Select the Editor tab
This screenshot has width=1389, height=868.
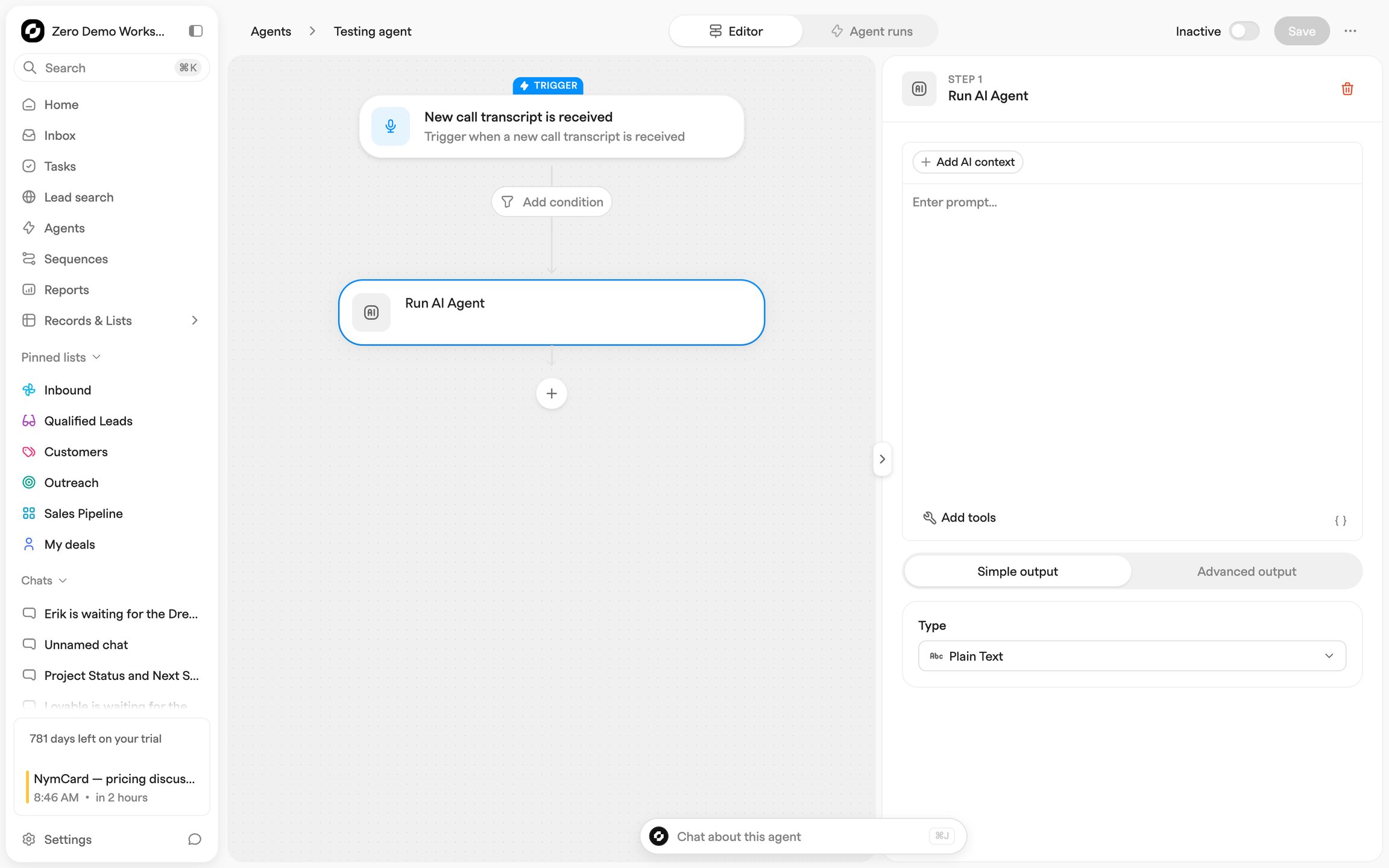(x=735, y=31)
